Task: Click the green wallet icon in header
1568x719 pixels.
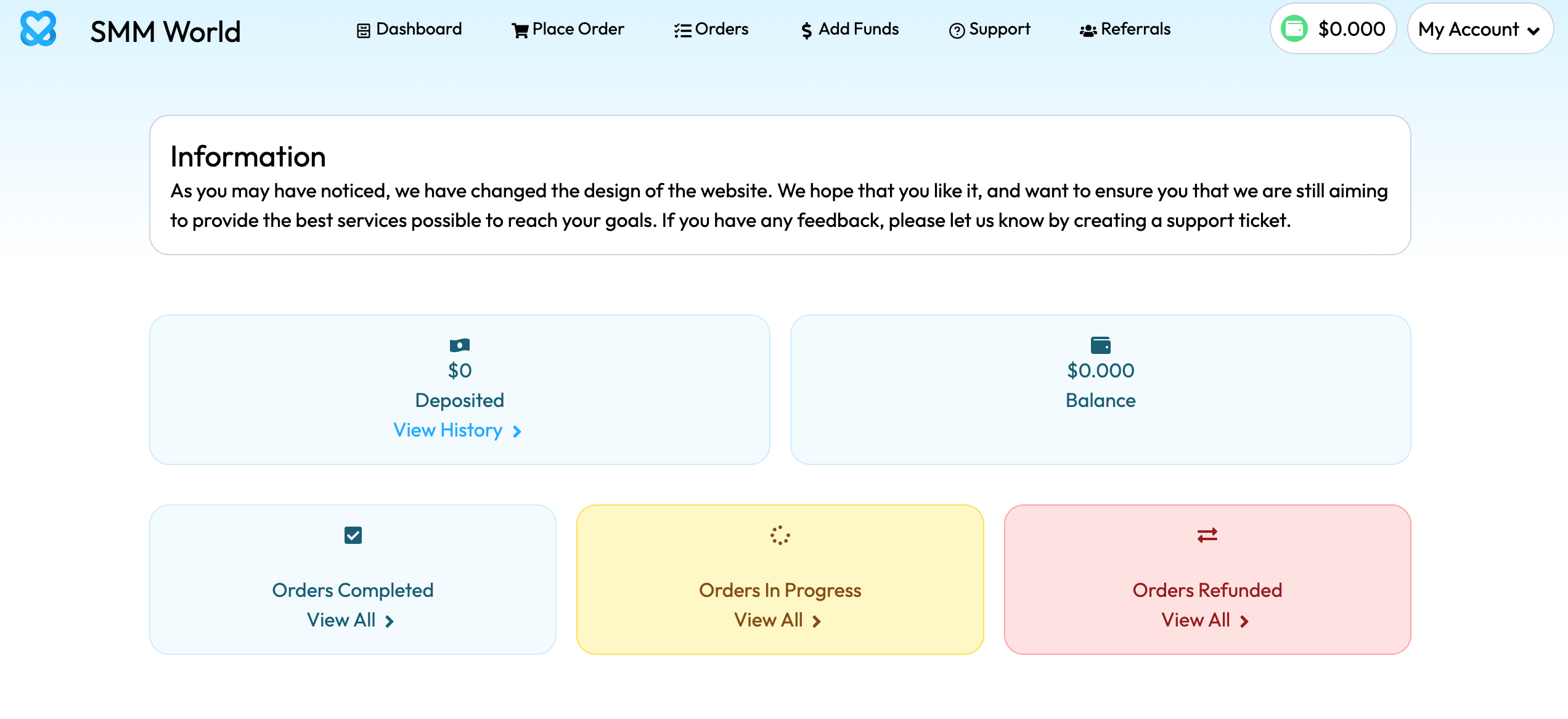Action: (x=1294, y=29)
